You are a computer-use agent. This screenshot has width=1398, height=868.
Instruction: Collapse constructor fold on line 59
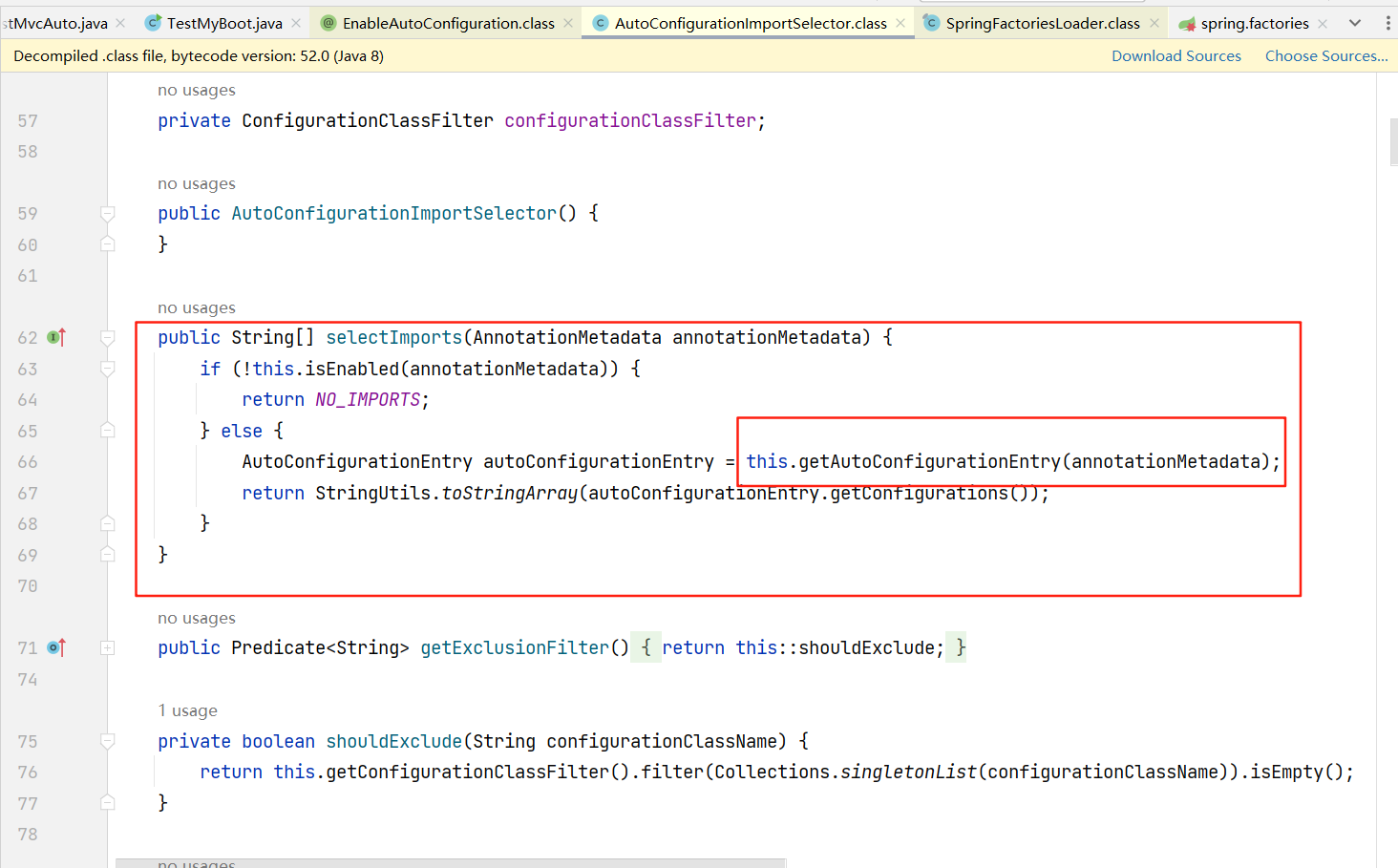(108, 214)
